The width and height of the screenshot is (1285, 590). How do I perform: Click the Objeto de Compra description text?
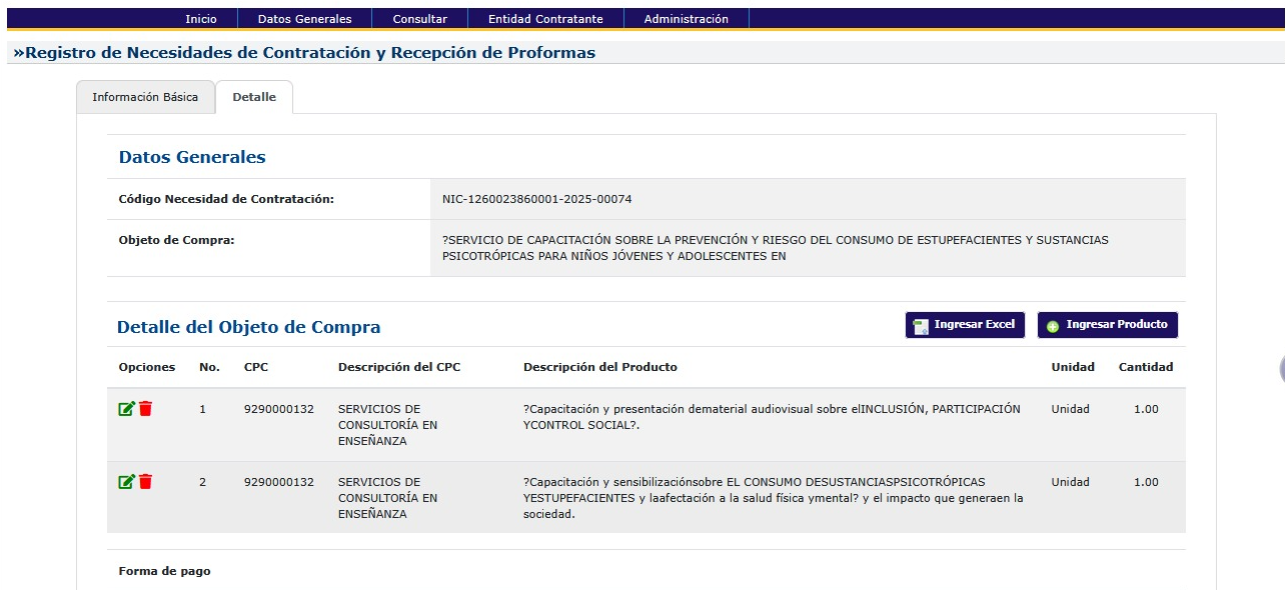[x=774, y=248]
